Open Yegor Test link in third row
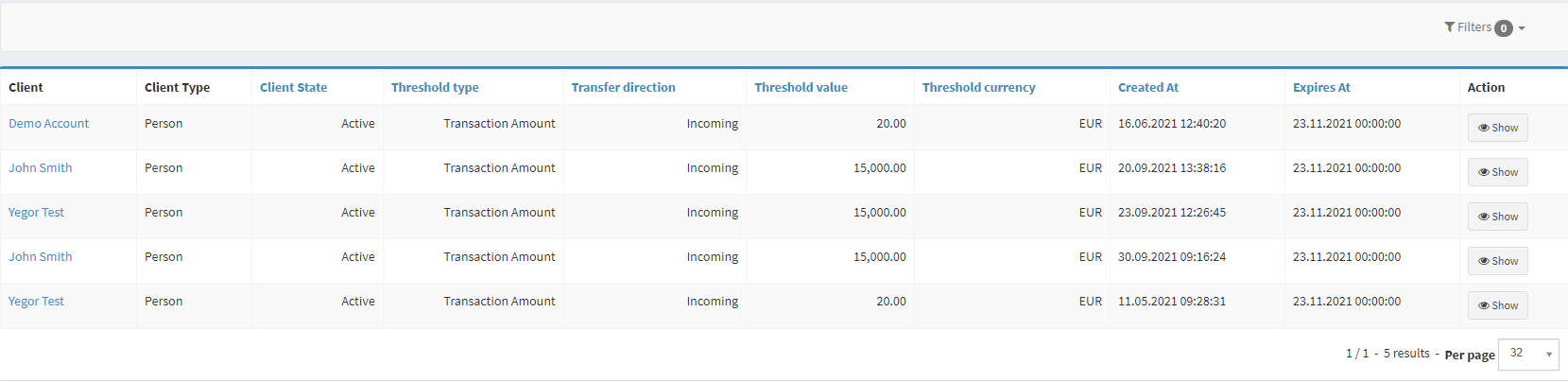The image size is (1568, 382). tap(37, 213)
